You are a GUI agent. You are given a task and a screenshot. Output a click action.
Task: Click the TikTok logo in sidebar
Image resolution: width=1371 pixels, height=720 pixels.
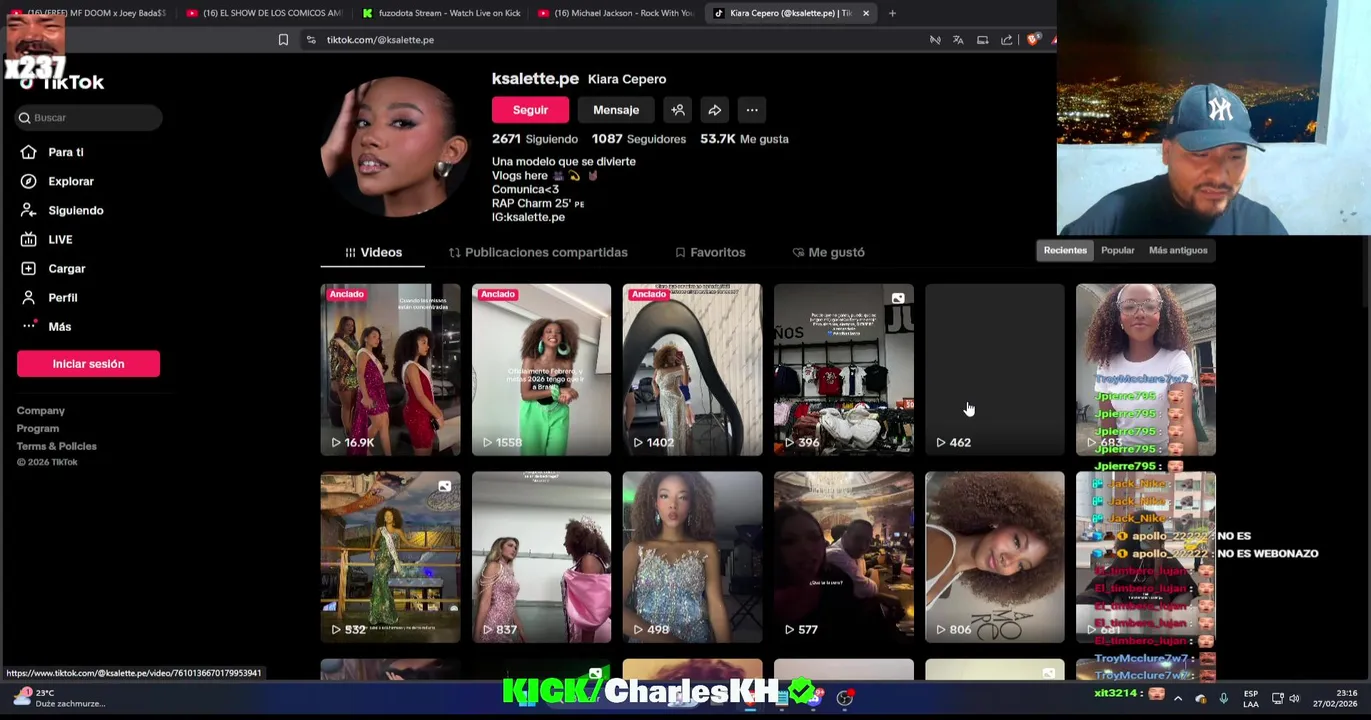[62, 83]
